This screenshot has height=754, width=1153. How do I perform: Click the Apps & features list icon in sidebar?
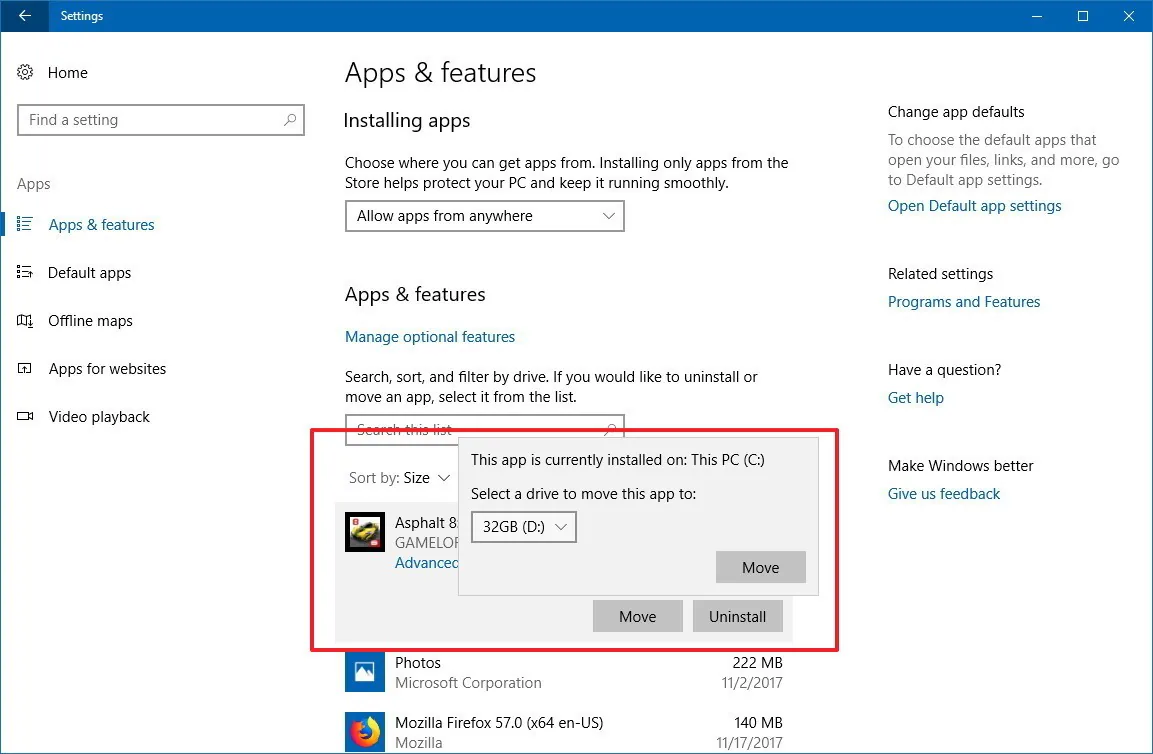pyautogui.click(x=25, y=224)
